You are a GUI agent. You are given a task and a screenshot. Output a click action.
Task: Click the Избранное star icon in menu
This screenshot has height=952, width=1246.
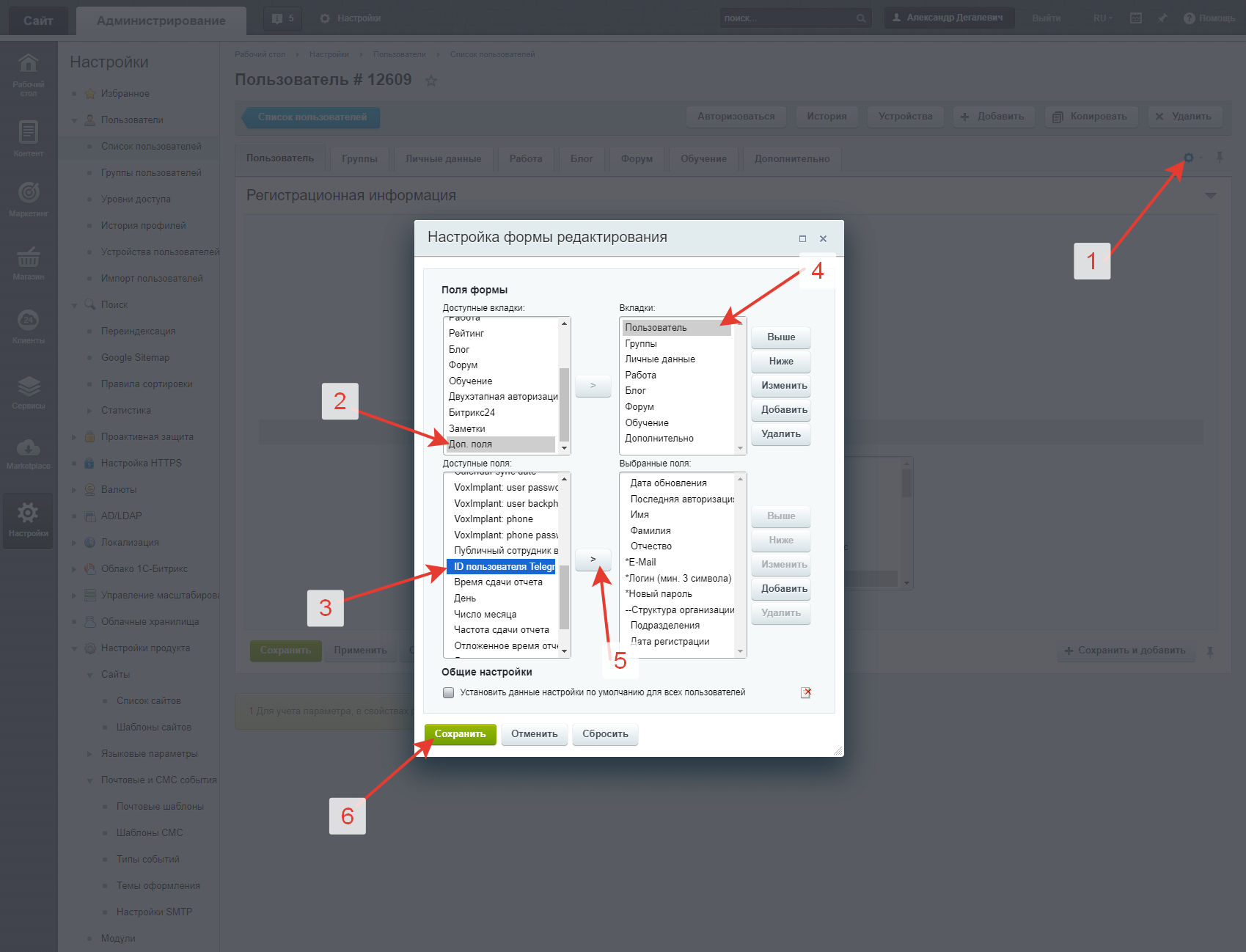pos(90,94)
